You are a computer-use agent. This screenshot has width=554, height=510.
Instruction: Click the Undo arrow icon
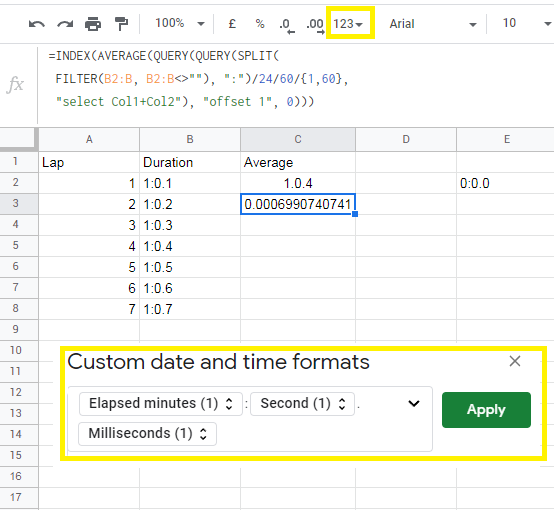[x=36, y=24]
